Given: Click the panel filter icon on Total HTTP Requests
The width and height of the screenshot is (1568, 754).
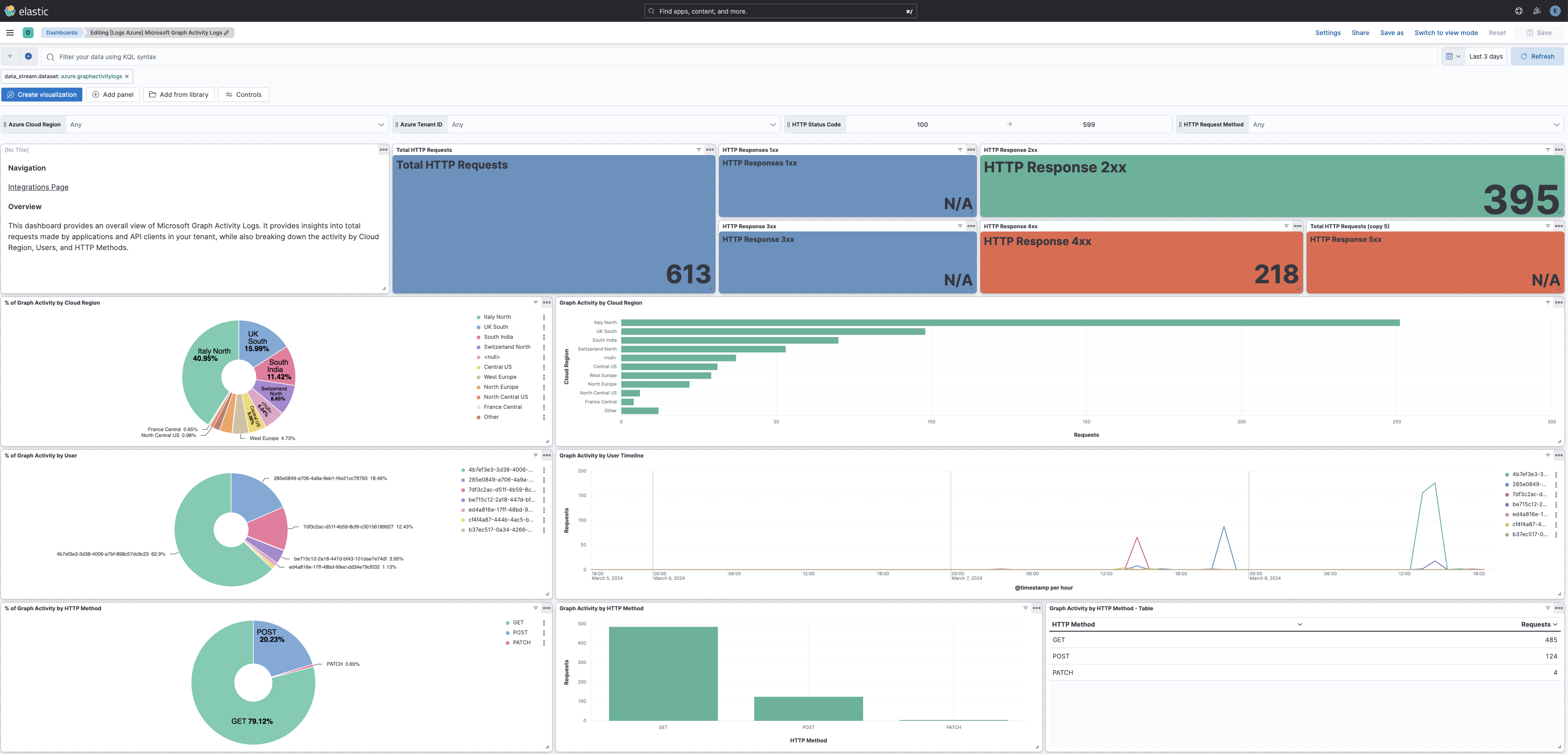Looking at the screenshot, I should point(698,150).
